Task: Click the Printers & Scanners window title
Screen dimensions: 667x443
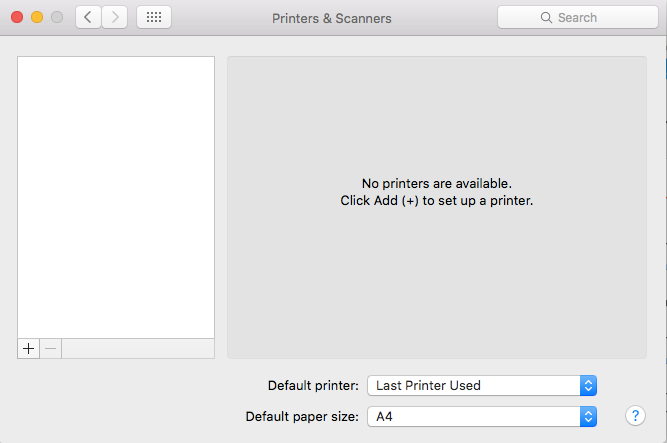Action: pyautogui.click(x=332, y=18)
